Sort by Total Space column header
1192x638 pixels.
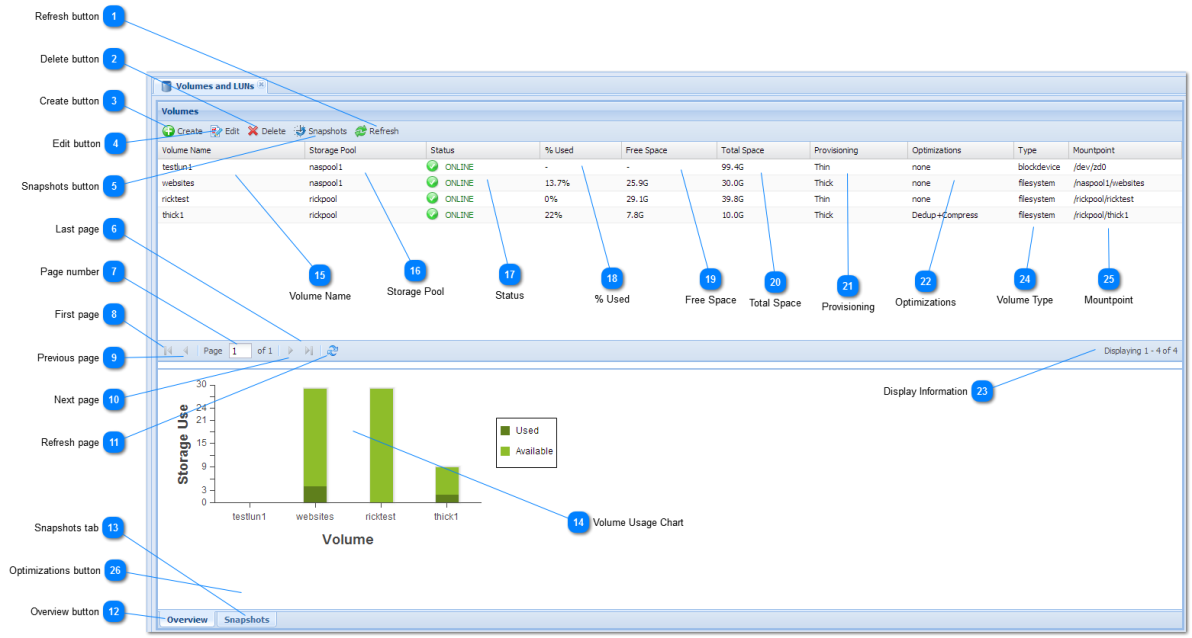763,151
